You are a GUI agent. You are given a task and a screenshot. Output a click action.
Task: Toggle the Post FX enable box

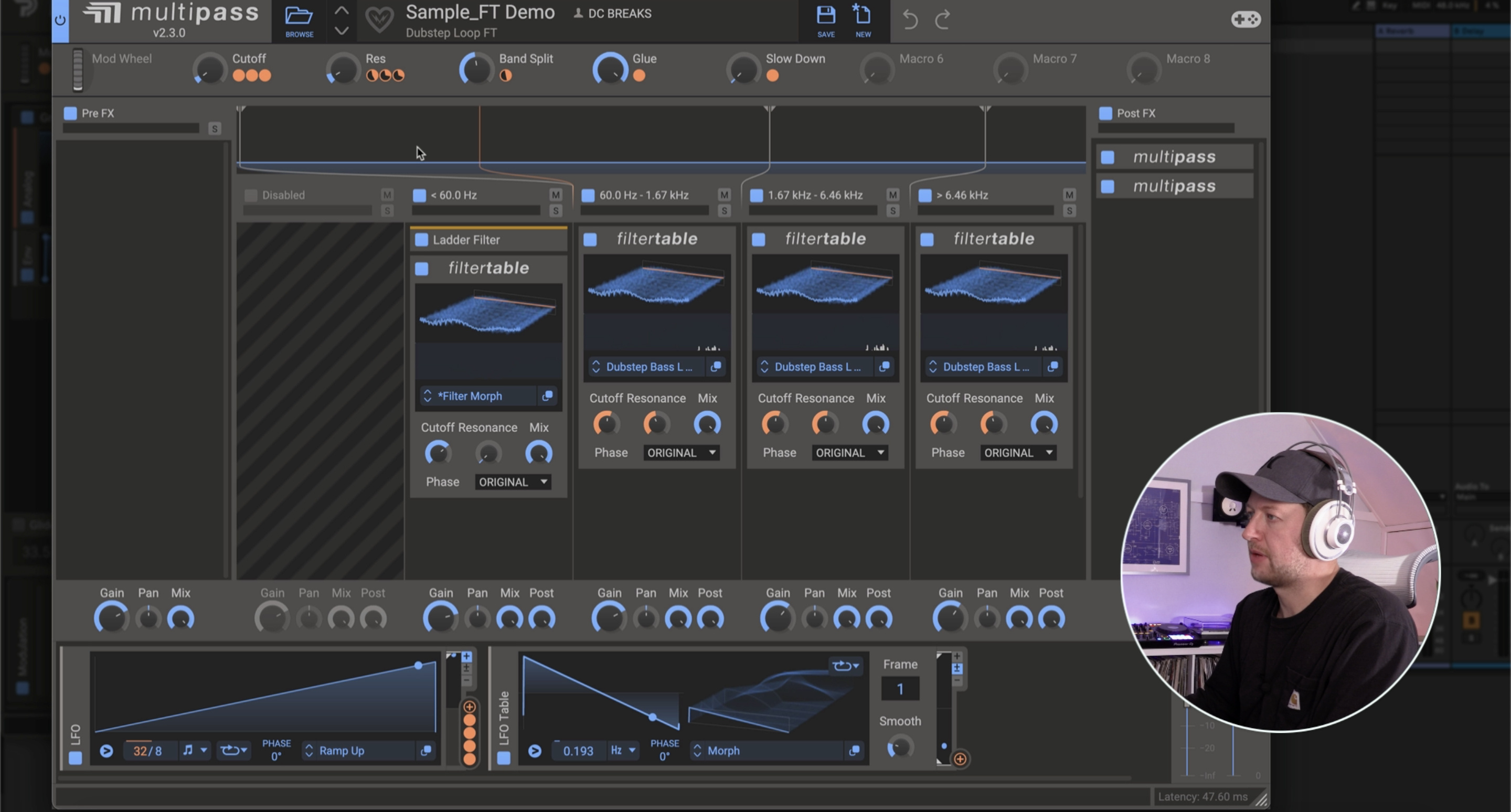click(1105, 113)
